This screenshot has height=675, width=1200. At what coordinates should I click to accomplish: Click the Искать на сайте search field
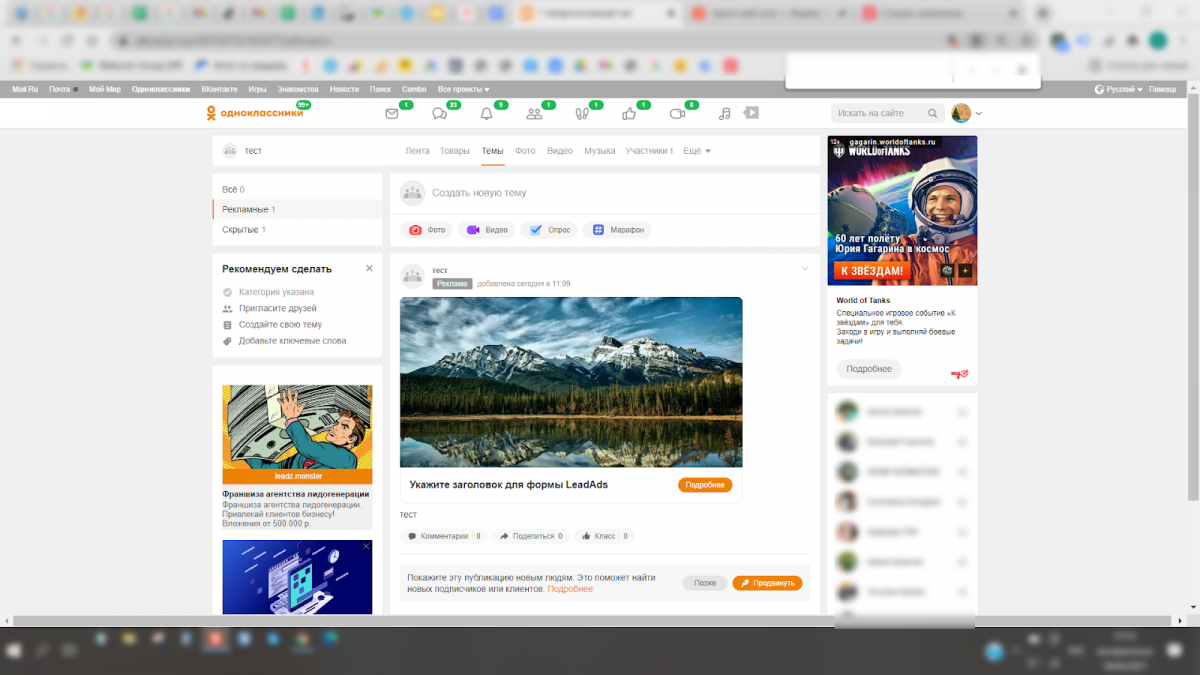point(880,114)
